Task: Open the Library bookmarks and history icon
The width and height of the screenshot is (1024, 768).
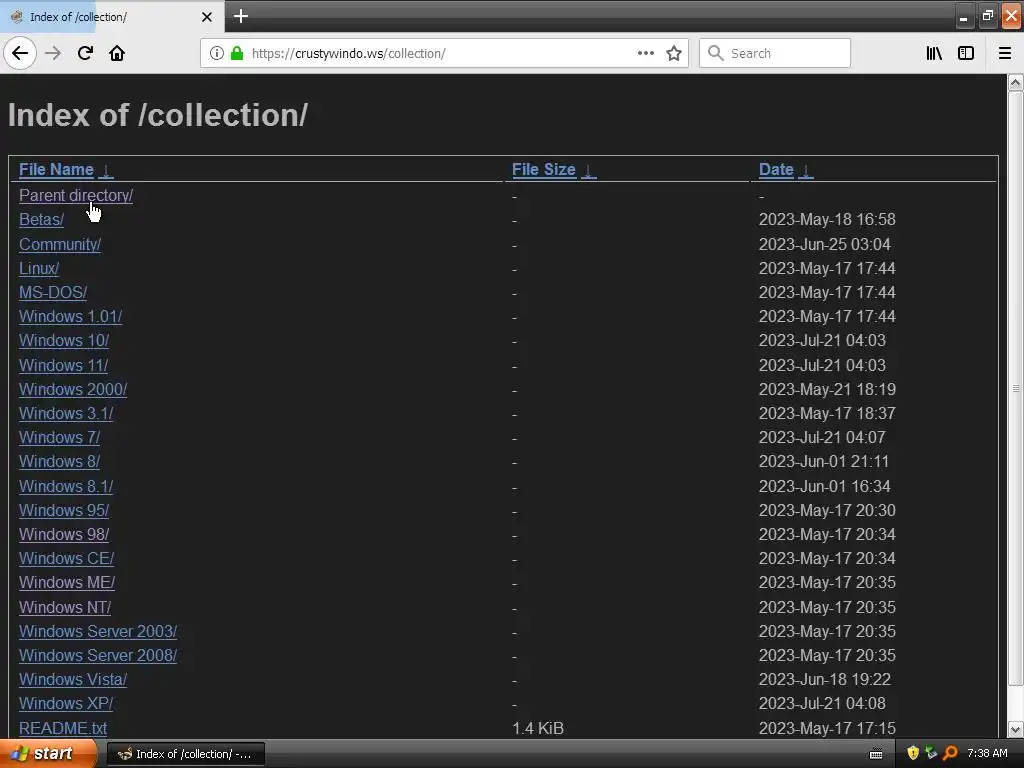Action: (934, 54)
